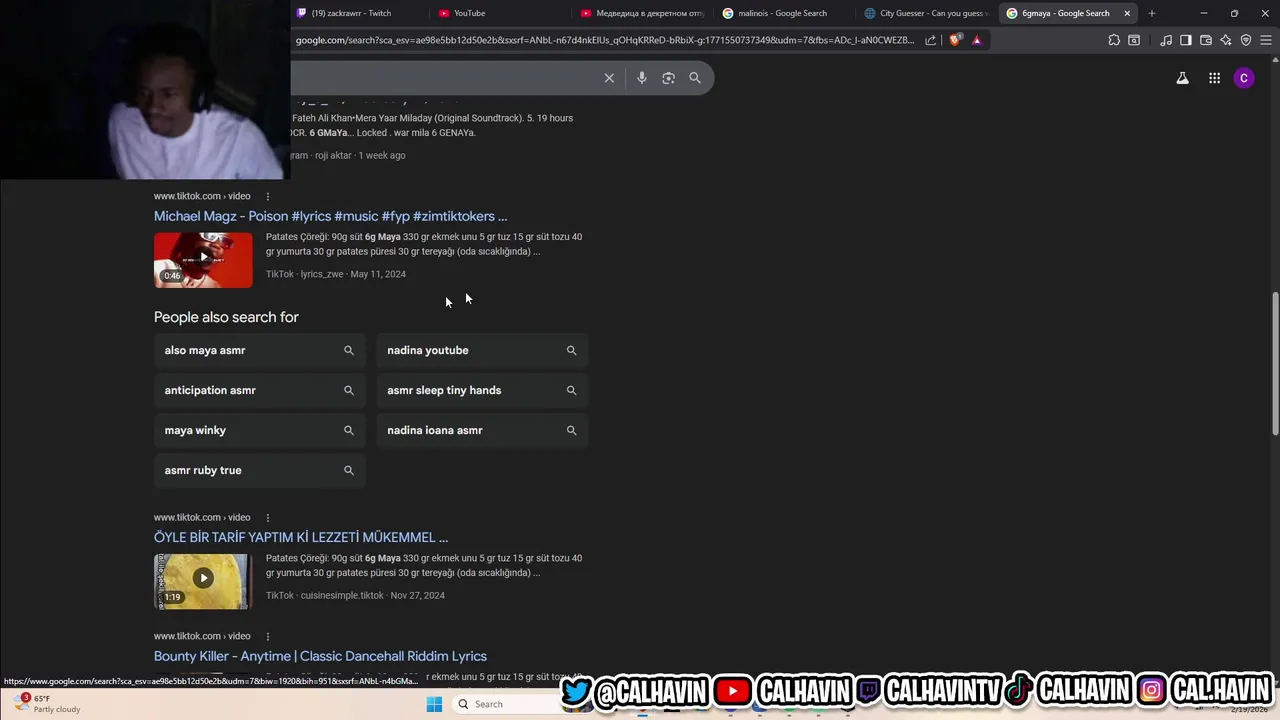Open the Brave Wallet icon

[1206, 40]
